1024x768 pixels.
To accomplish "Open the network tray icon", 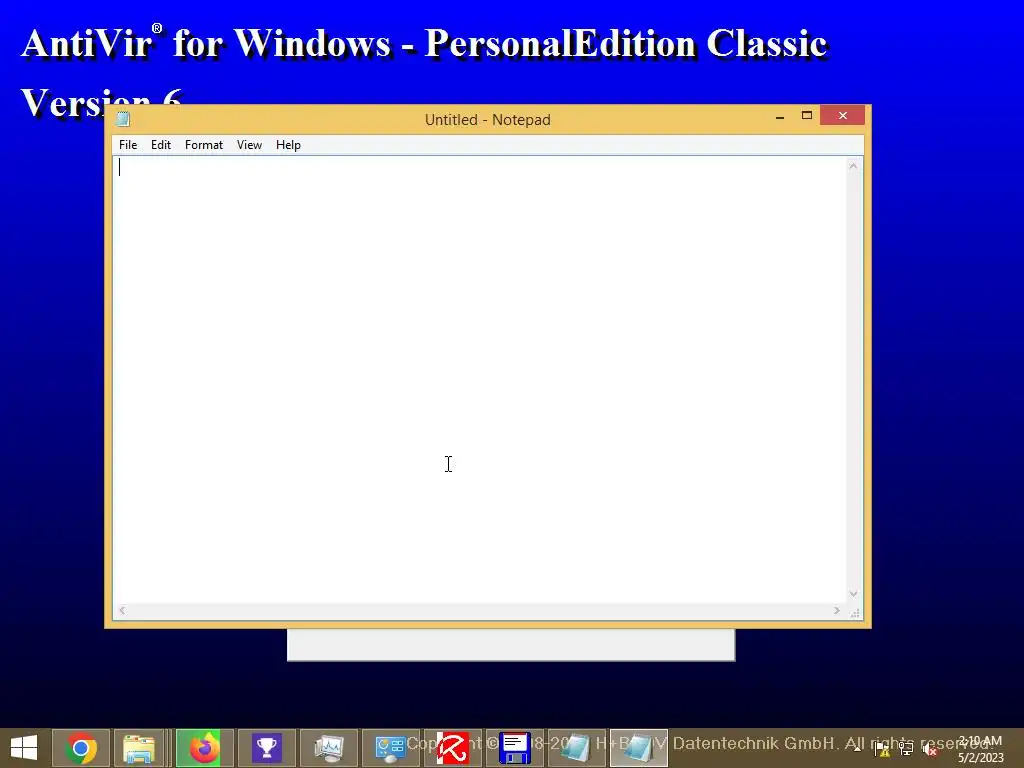I will (906, 748).
